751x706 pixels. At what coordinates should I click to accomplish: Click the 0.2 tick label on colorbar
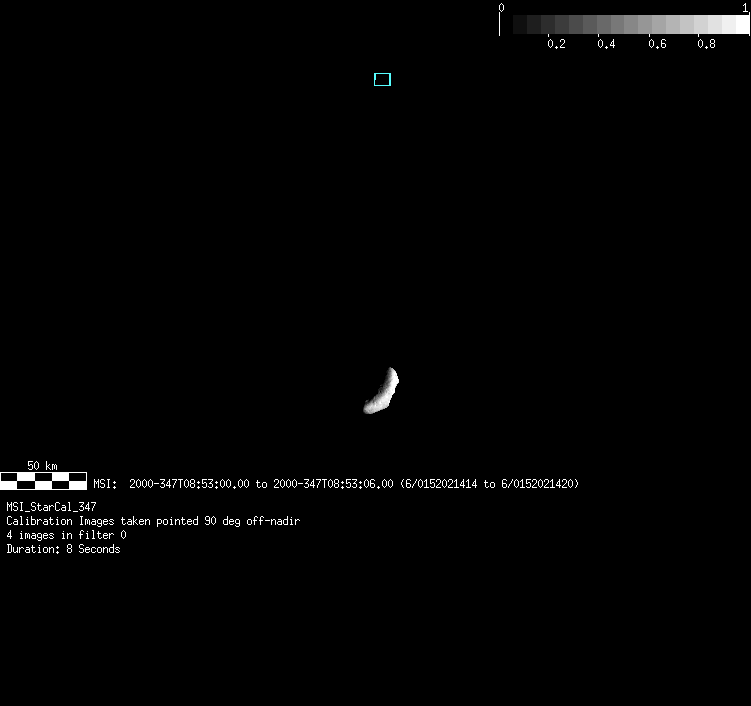[x=556, y=44]
